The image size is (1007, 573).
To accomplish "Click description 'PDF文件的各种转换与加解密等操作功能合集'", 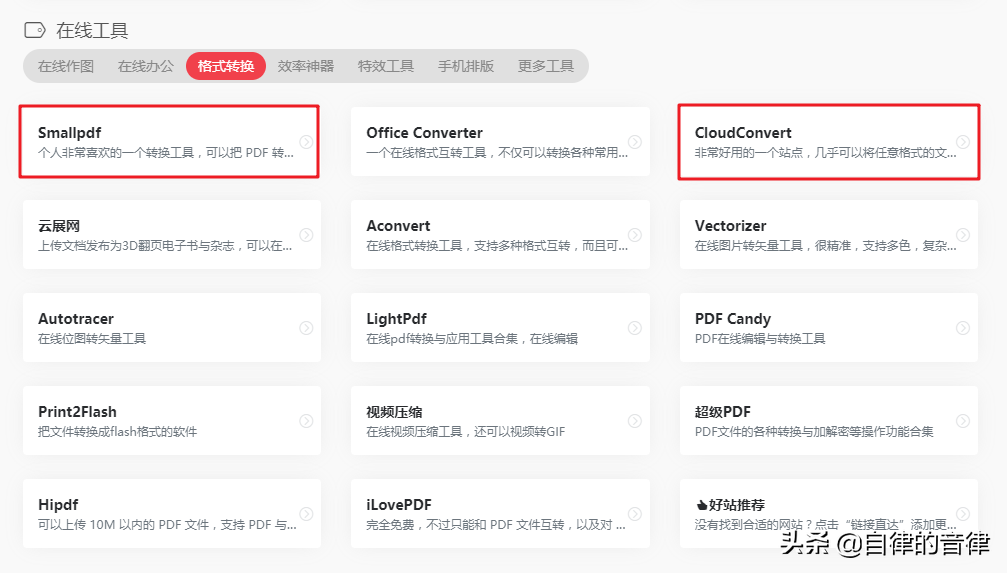I will coord(814,432).
